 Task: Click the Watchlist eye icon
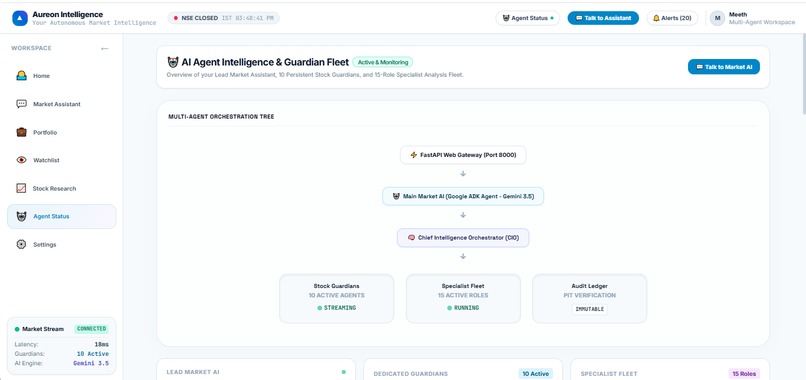(x=22, y=160)
